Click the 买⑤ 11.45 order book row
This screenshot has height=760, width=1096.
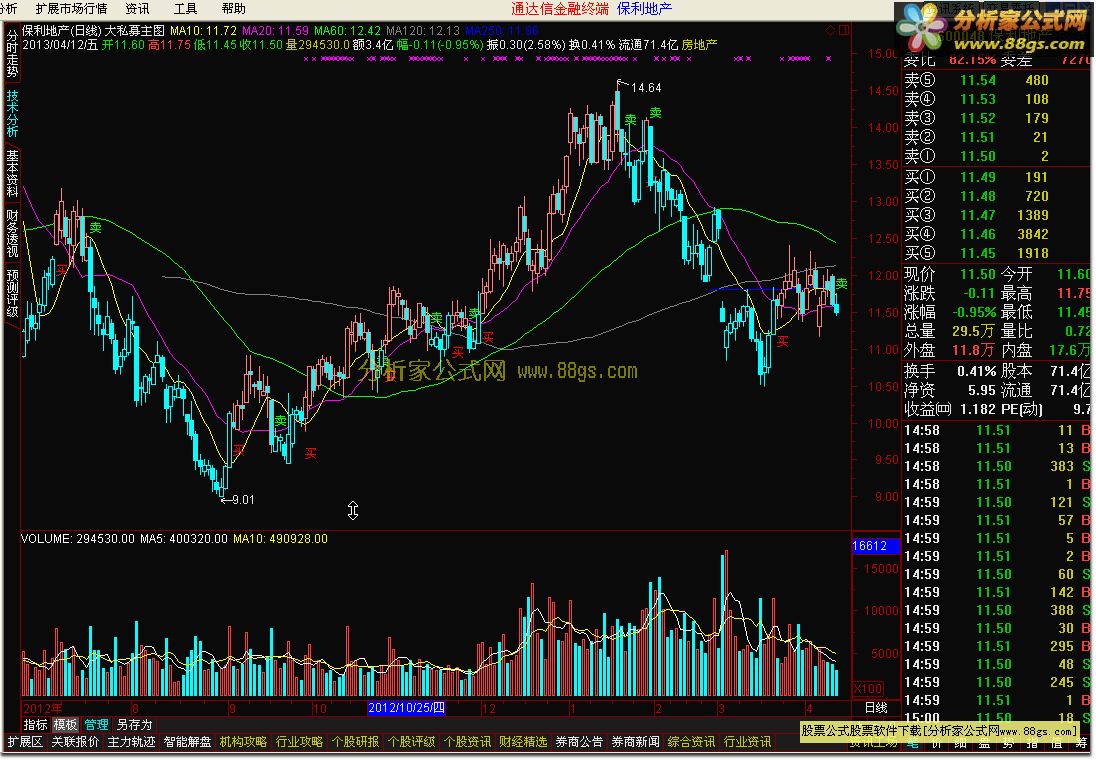pyautogui.click(x=997, y=253)
